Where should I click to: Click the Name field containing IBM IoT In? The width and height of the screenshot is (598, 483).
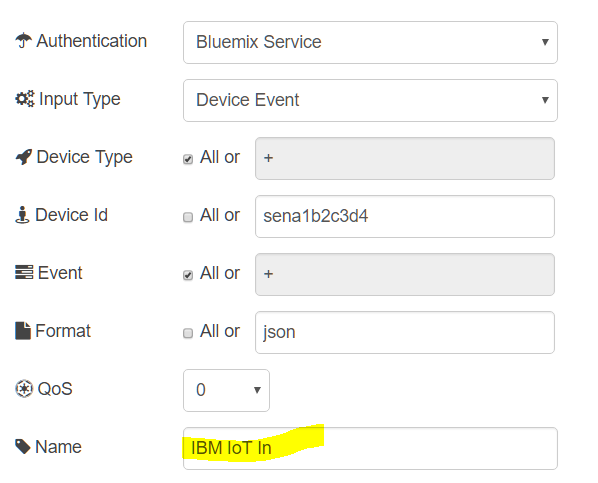(x=370, y=448)
